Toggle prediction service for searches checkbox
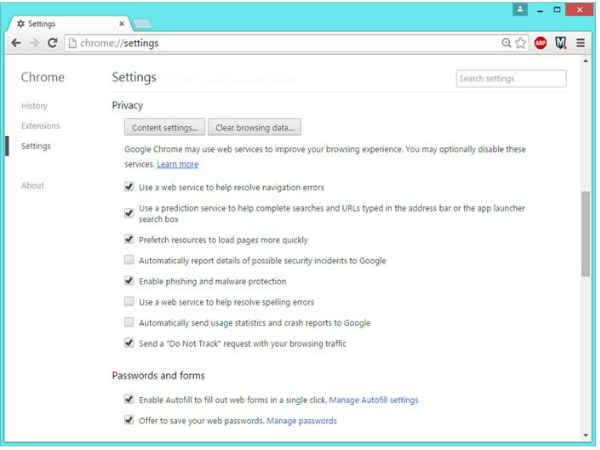Screen dimensions: 600x450 click(x=129, y=213)
